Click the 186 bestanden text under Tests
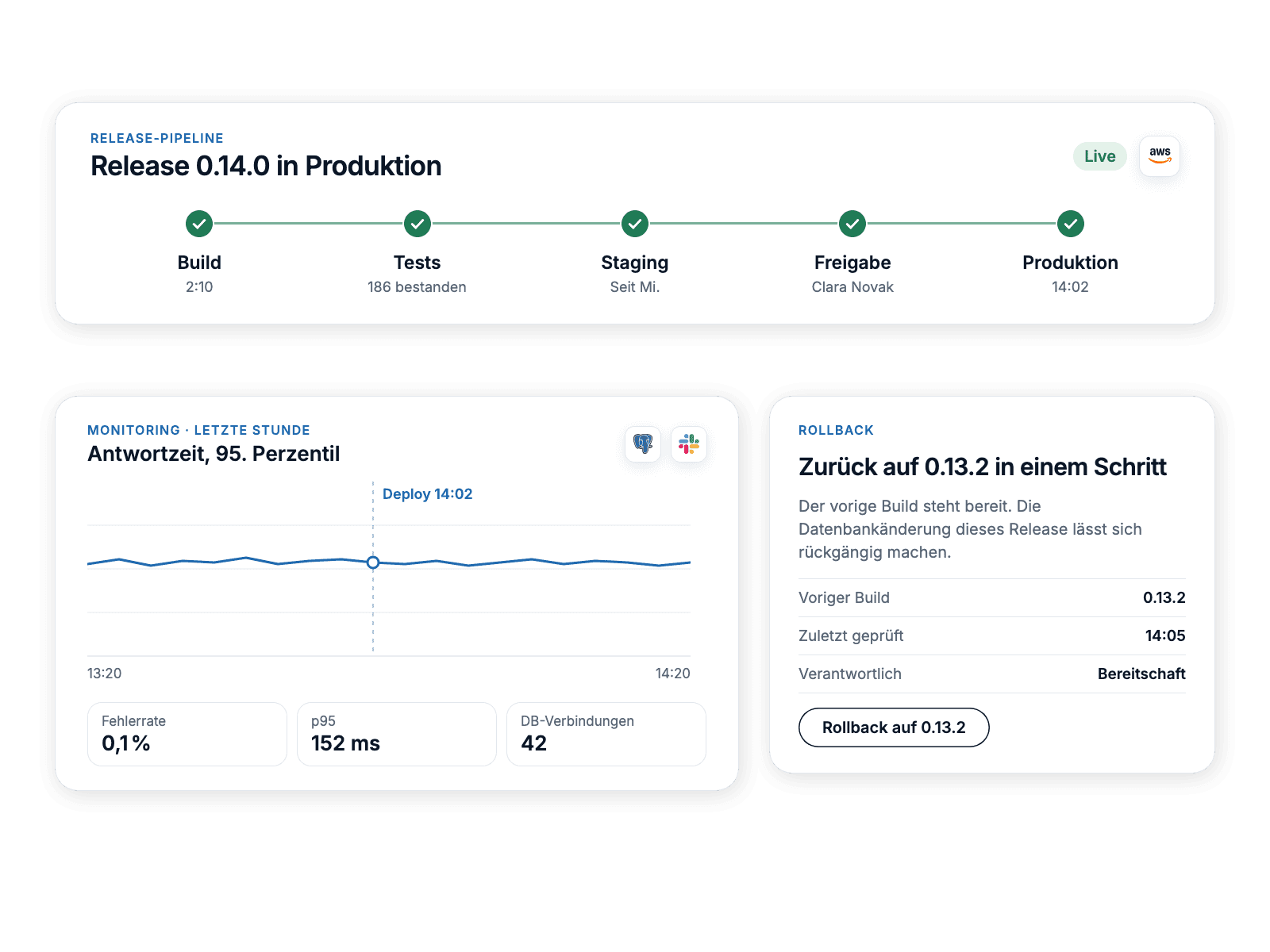The height and width of the screenshot is (952, 1270). [417, 287]
